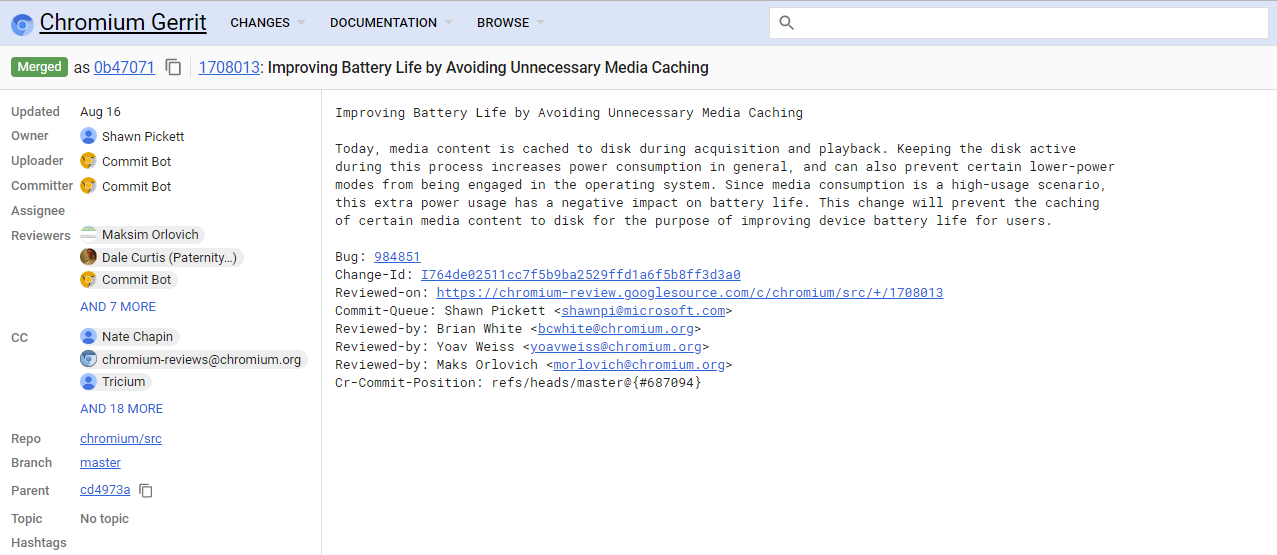1277x555 pixels.
Task: Open Bug 984851 link
Action: (397, 257)
